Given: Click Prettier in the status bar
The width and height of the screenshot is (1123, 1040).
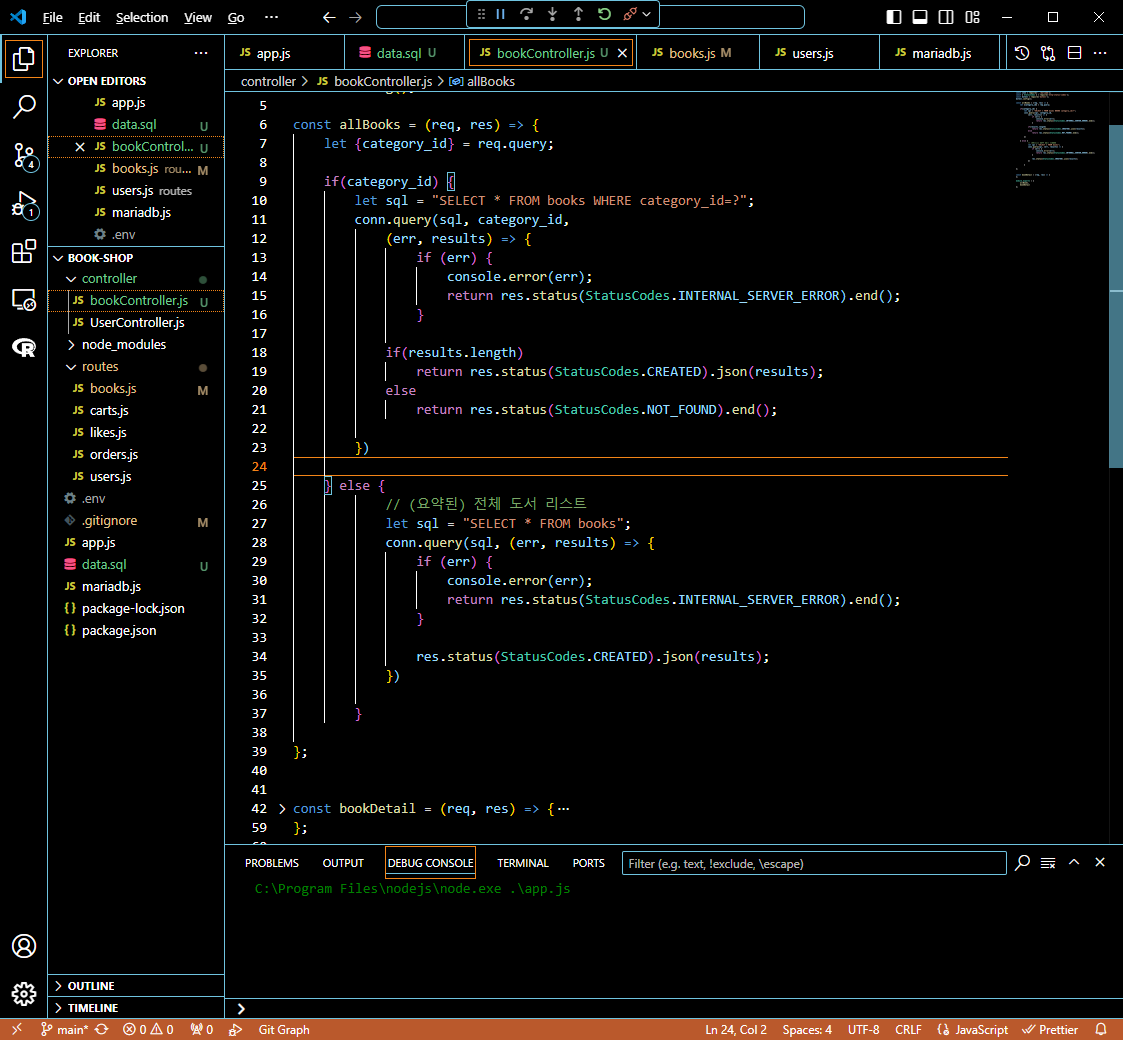Looking at the screenshot, I should (1050, 1029).
